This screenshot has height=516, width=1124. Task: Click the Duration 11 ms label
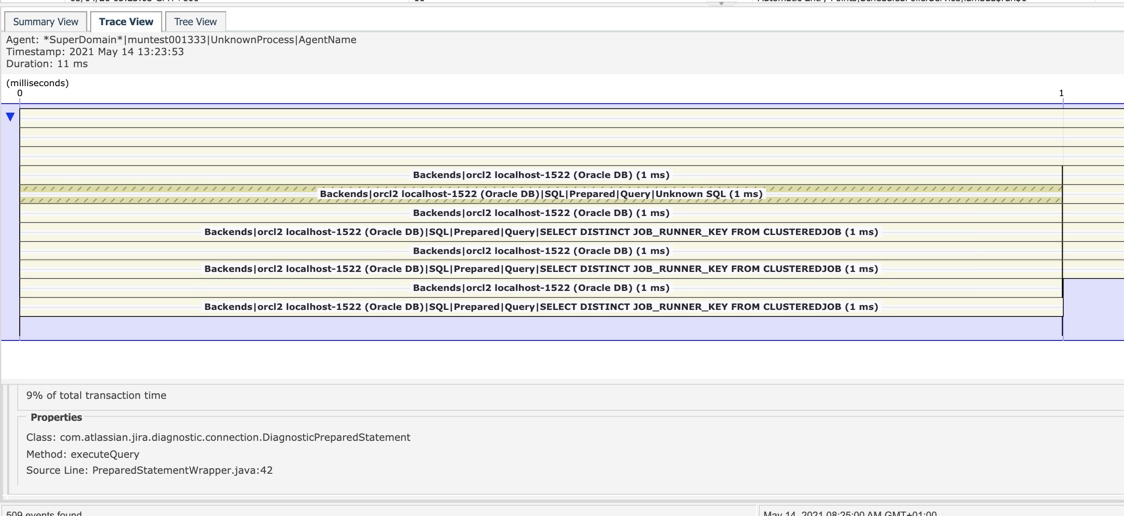pos(47,64)
